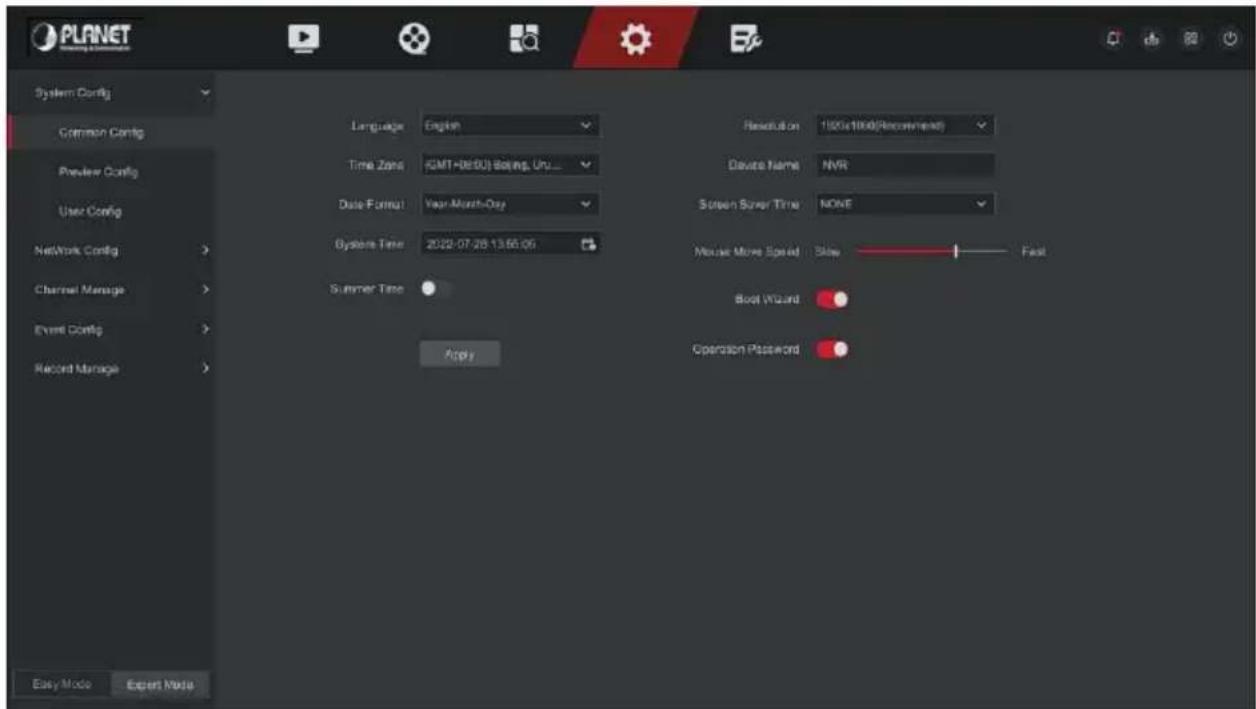Image resolution: width=1256 pixels, height=709 pixels.
Task: Expand the Event Config section
Action: coord(110,329)
